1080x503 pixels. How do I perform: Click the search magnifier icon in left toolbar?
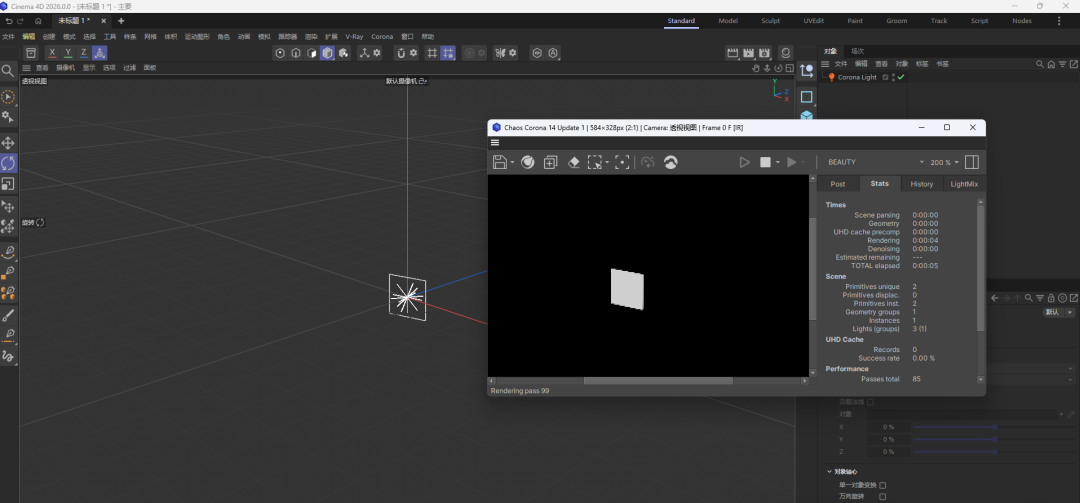[x=7, y=71]
